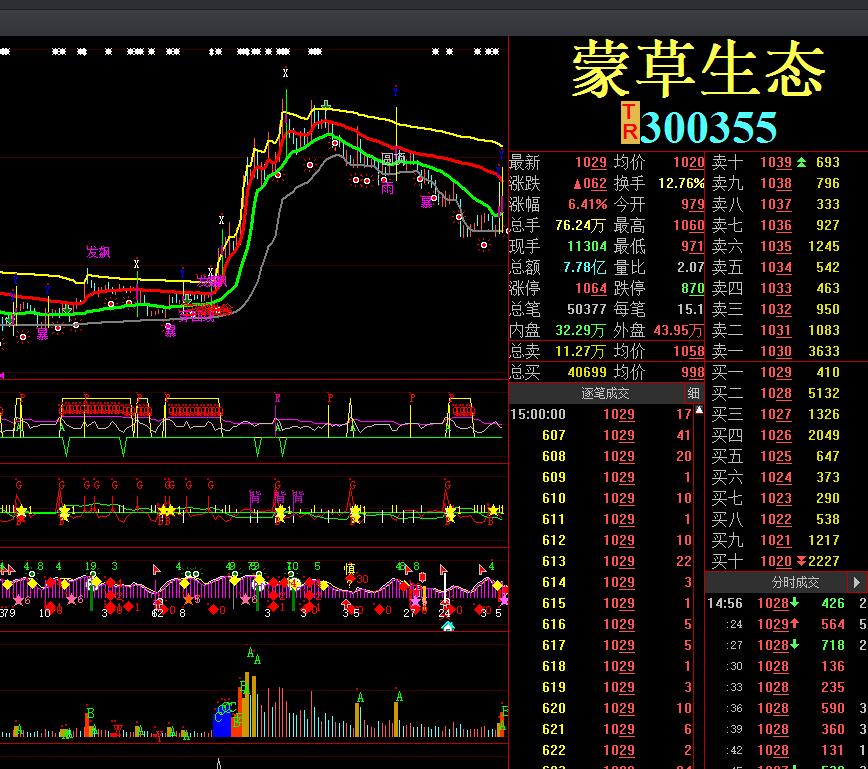The image size is (868, 769).
Task: Click the 涨幅 value 6.41%
Action: coord(587,204)
